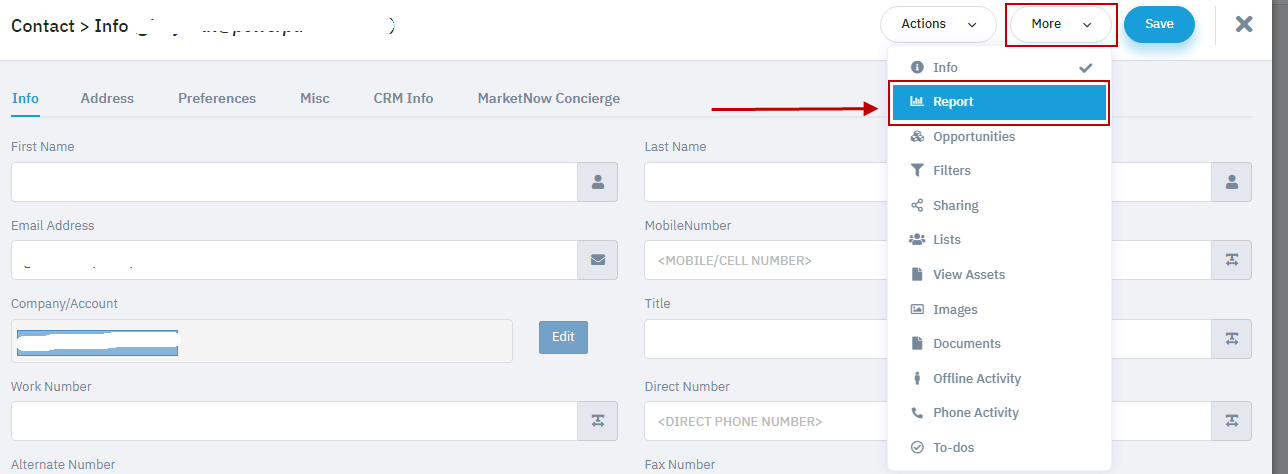Screen dimensions: 1288x474
Task: Click the merge icon beside Work Number field
Action: coord(598,421)
